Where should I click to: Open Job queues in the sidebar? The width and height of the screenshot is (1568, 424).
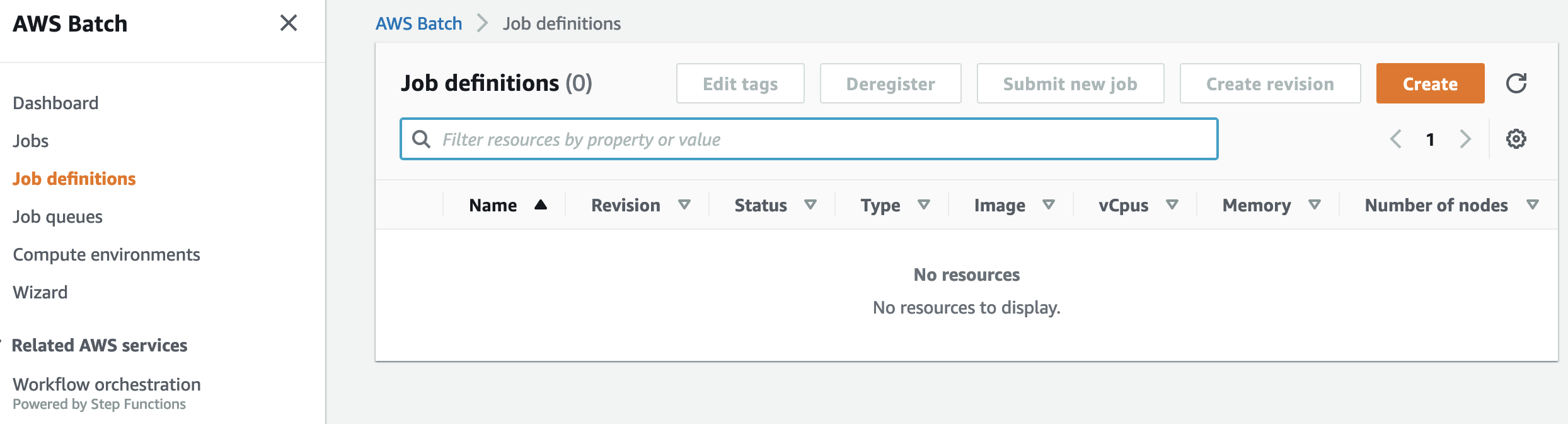point(57,216)
